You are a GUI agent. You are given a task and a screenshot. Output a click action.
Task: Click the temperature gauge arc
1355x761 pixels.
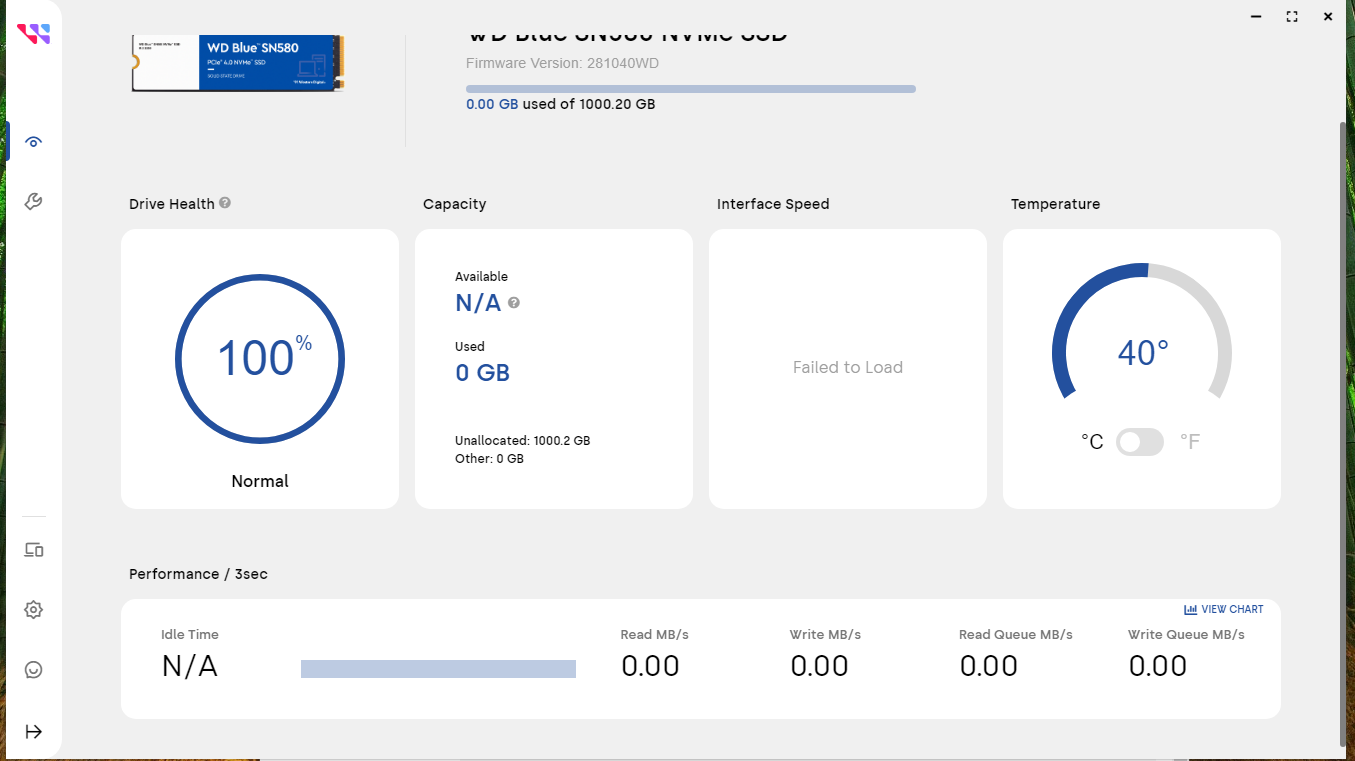1142,330
